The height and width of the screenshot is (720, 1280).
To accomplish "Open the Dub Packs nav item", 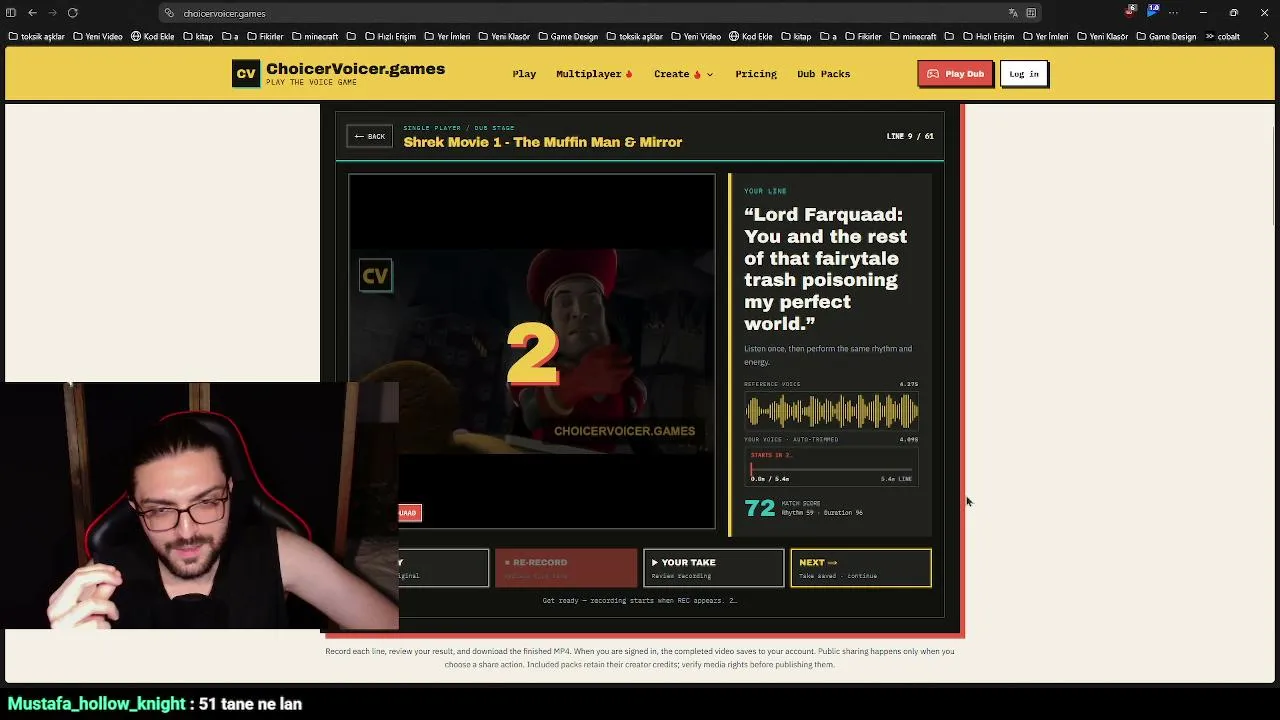I will click(824, 74).
